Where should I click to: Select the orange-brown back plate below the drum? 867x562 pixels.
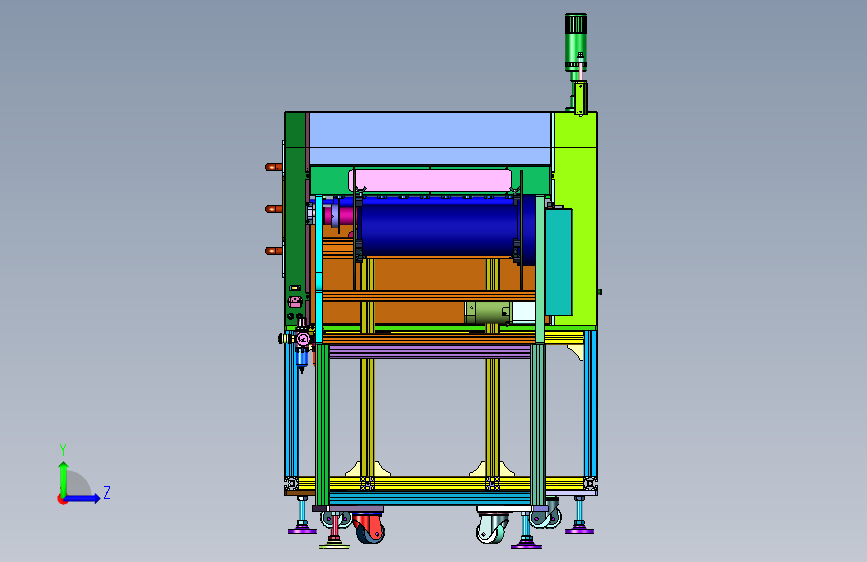429,290
